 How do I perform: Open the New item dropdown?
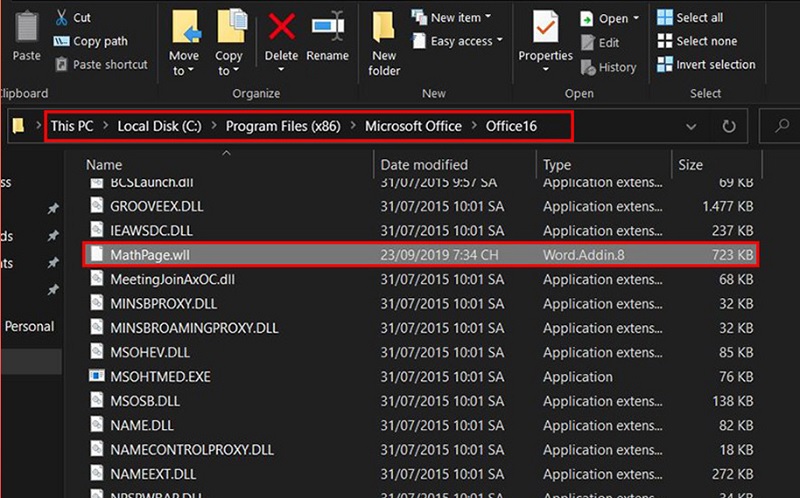coord(455,18)
